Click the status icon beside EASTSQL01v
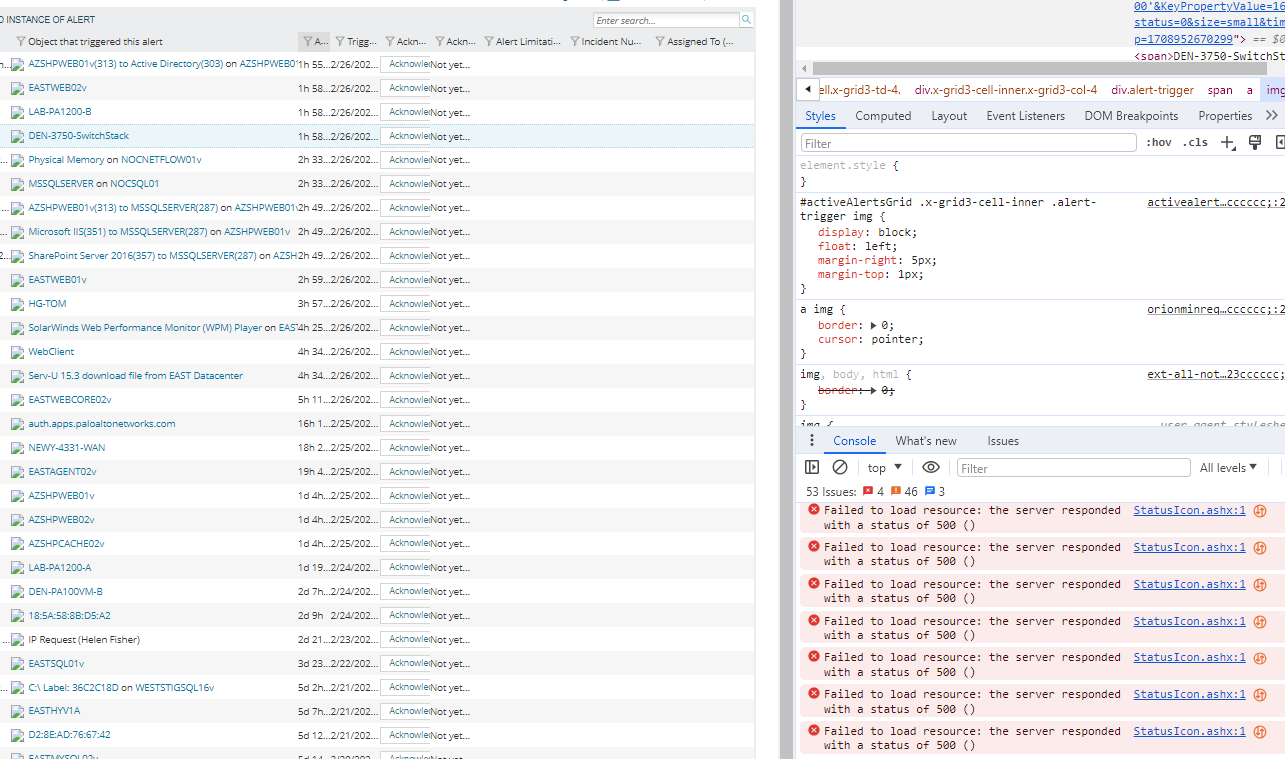The width and height of the screenshot is (1285, 759). tap(17, 664)
